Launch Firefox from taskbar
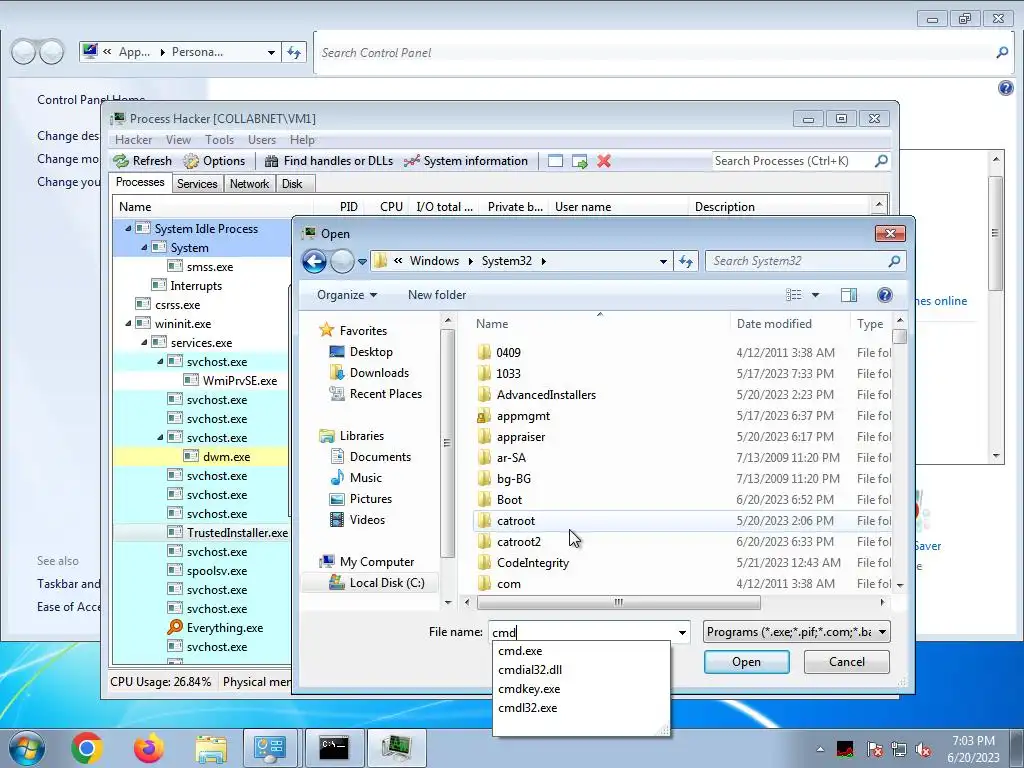Viewport: 1024px width, 768px height. click(149, 748)
